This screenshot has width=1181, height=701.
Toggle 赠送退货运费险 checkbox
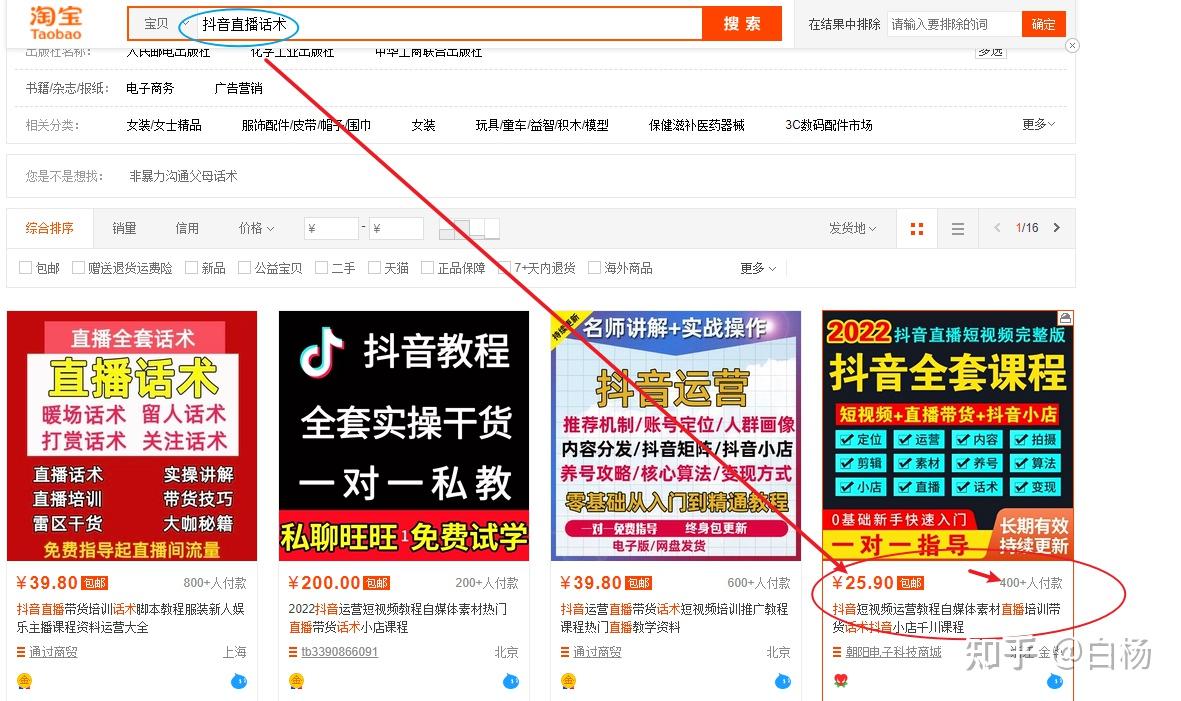(x=78, y=267)
